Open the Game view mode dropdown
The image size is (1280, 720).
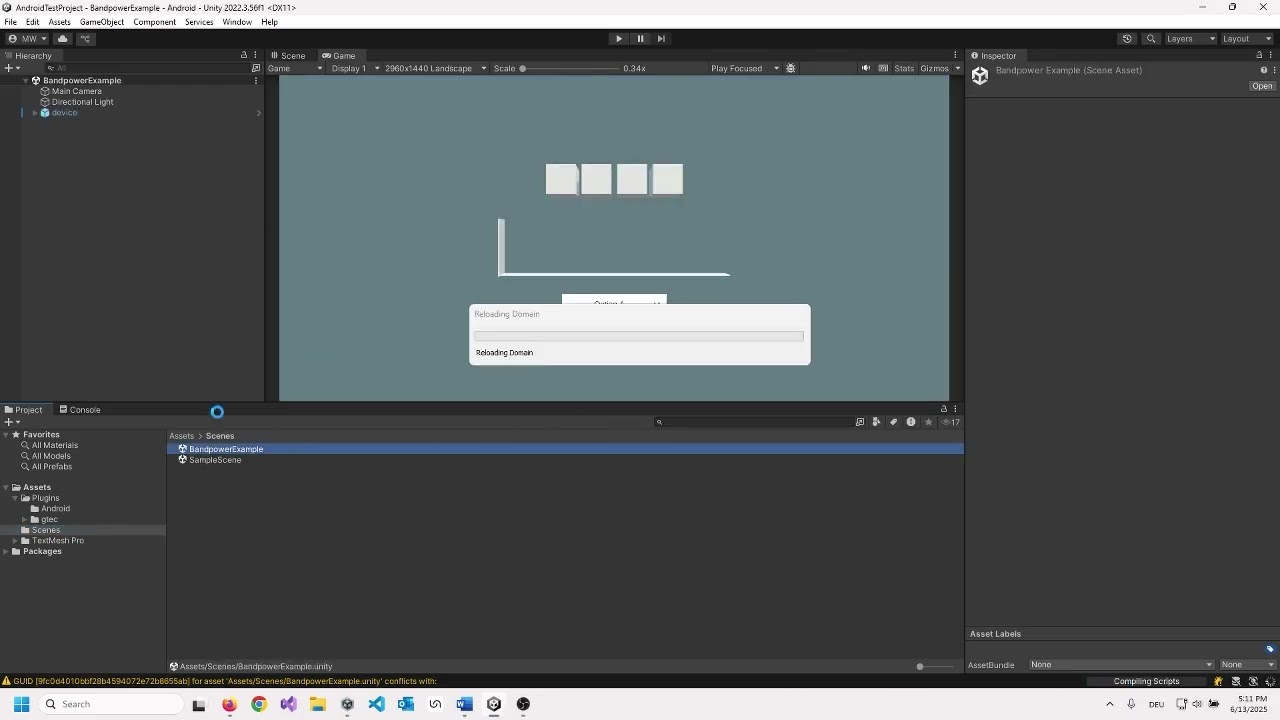[295, 69]
